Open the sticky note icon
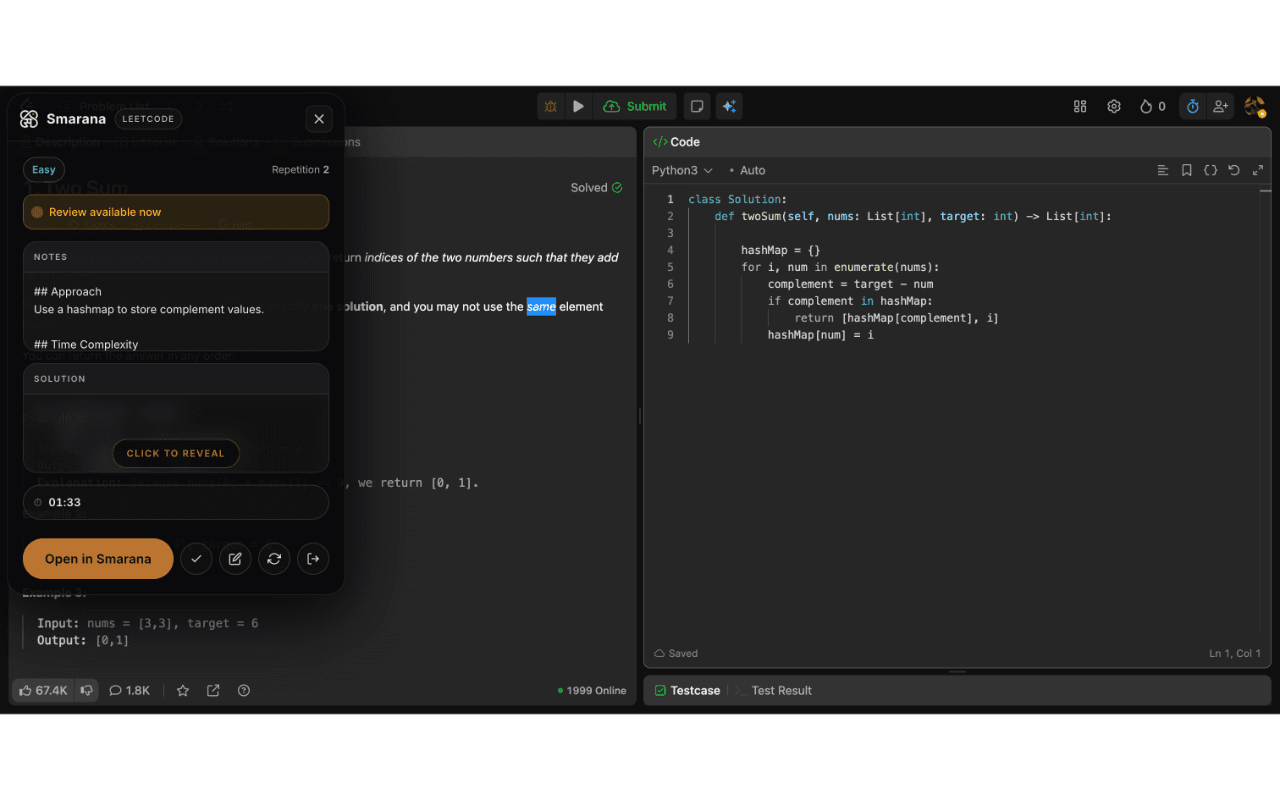 [x=696, y=106]
